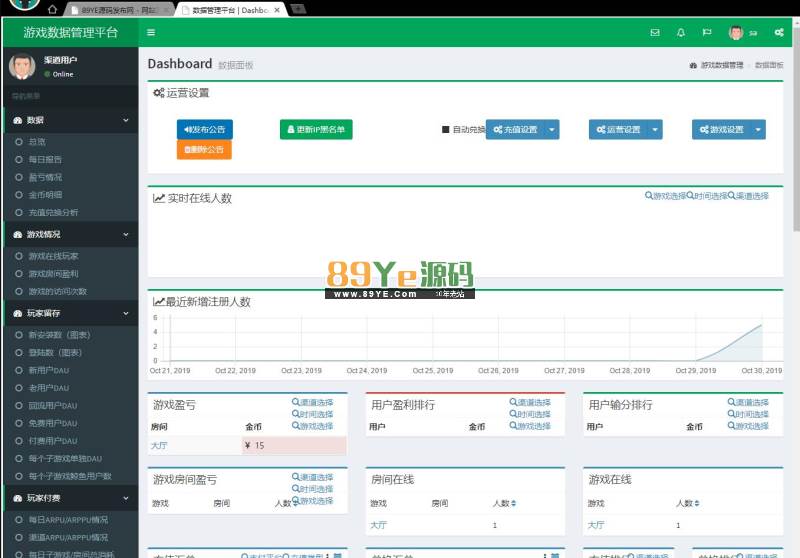800x558 pixels.
Task: Click 渠道选择 in 实时在线人数 panel
Action: (748, 196)
